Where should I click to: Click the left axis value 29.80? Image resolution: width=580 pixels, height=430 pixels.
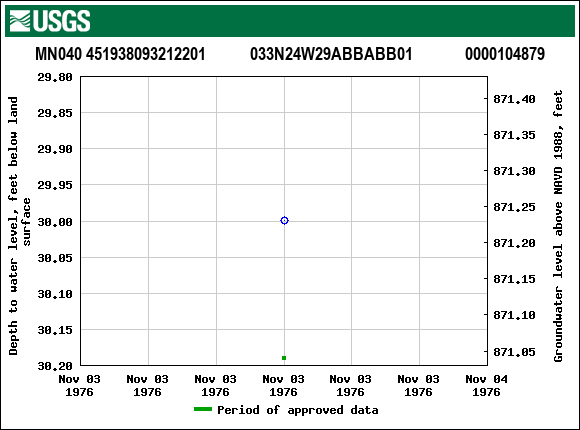pyautogui.click(x=55, y=77)
